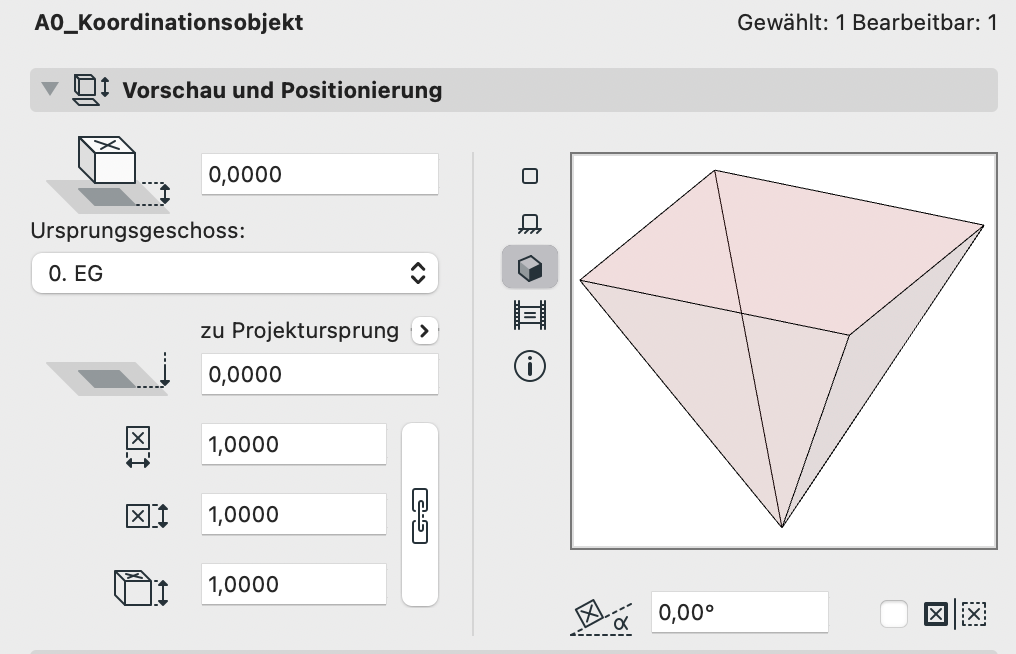Click the solid mirror object icon
The image size is (1016, 654).
(x=936, y=614)
